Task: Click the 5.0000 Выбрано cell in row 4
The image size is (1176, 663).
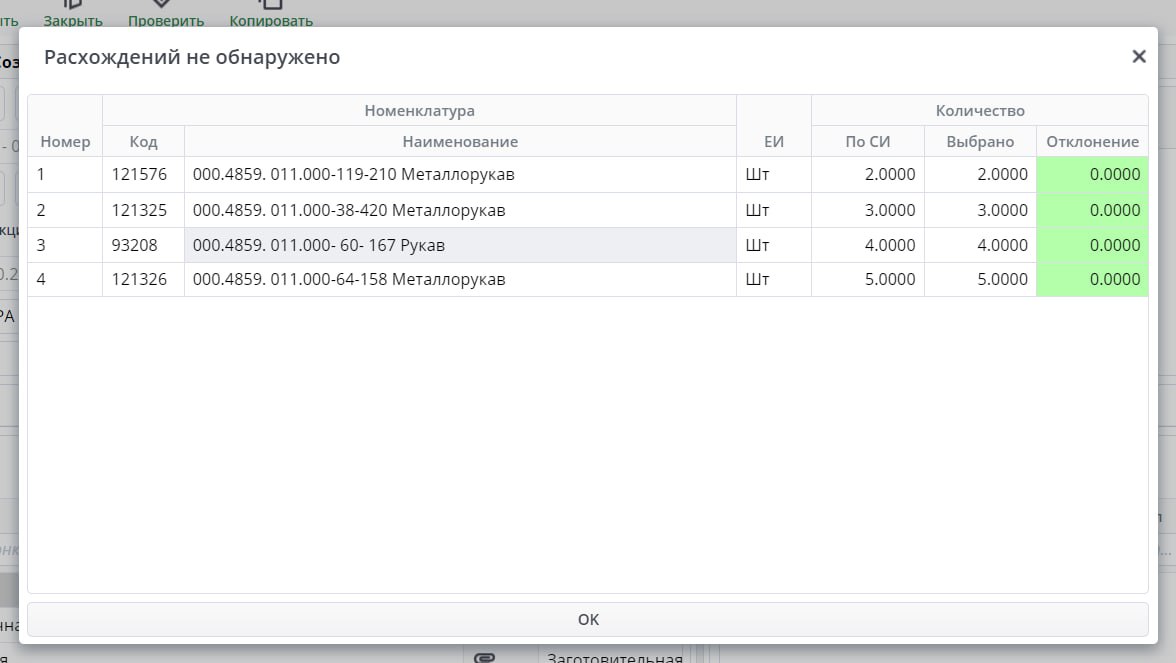Action: 980,279
